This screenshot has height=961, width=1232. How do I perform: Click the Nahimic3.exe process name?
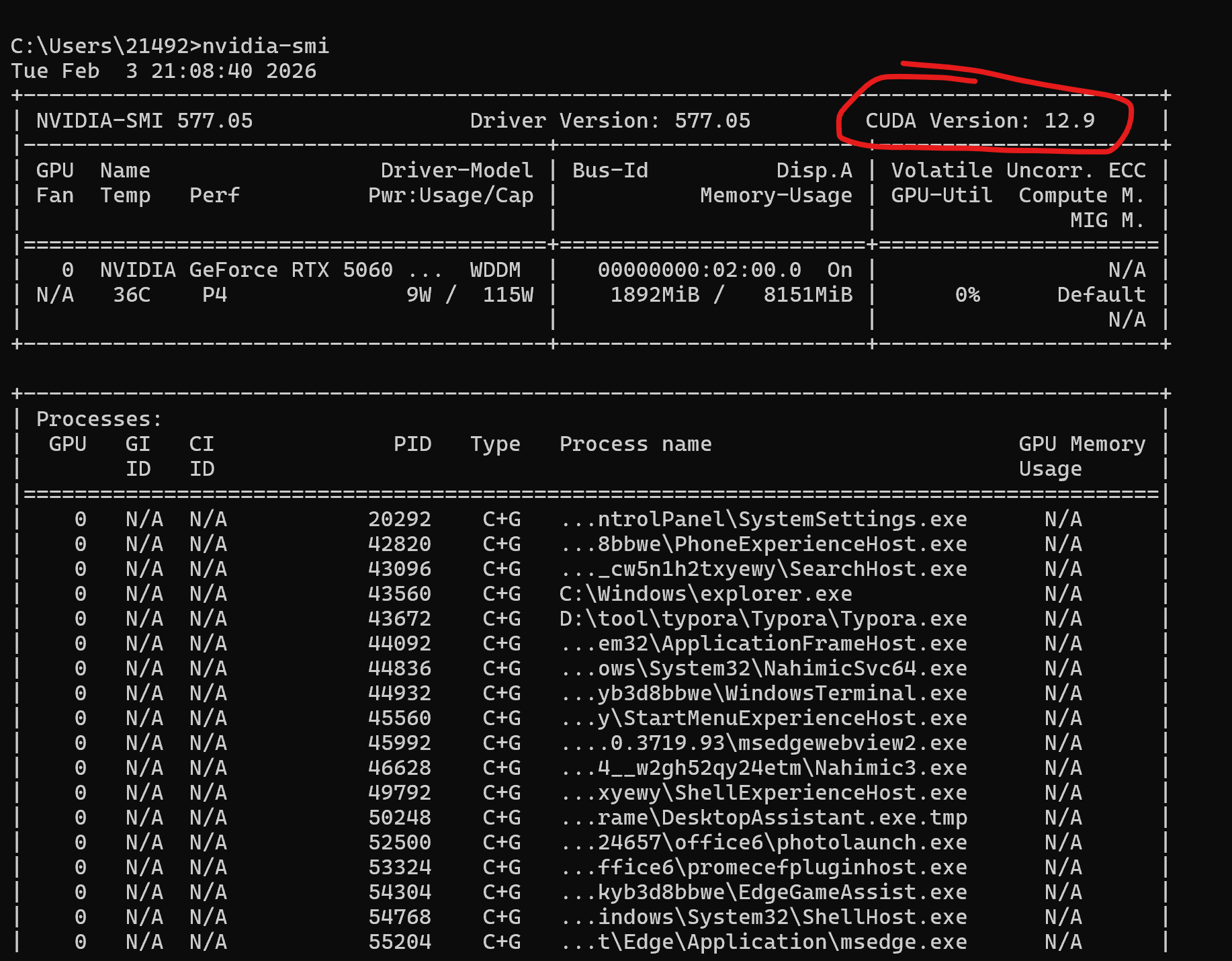[764, 768]
